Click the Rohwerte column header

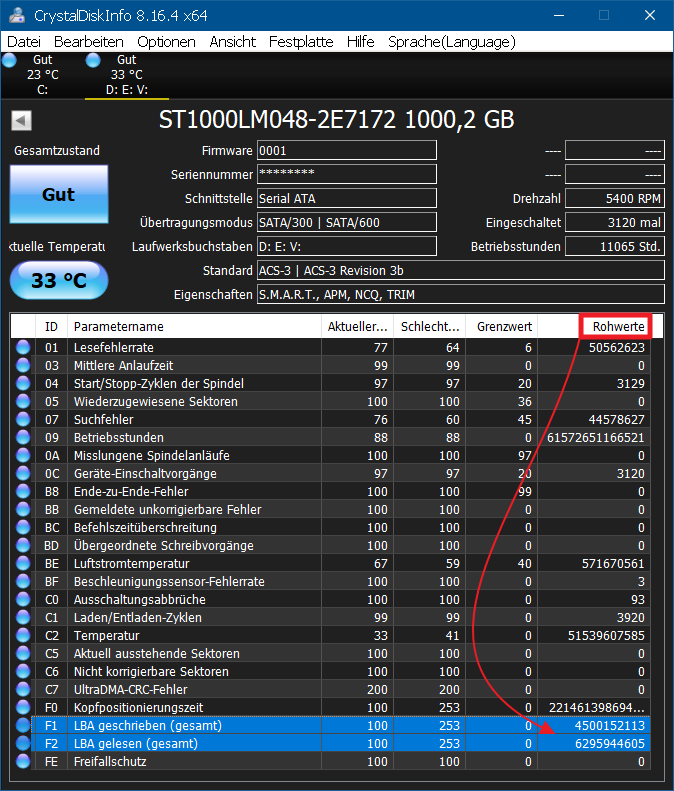594,326
